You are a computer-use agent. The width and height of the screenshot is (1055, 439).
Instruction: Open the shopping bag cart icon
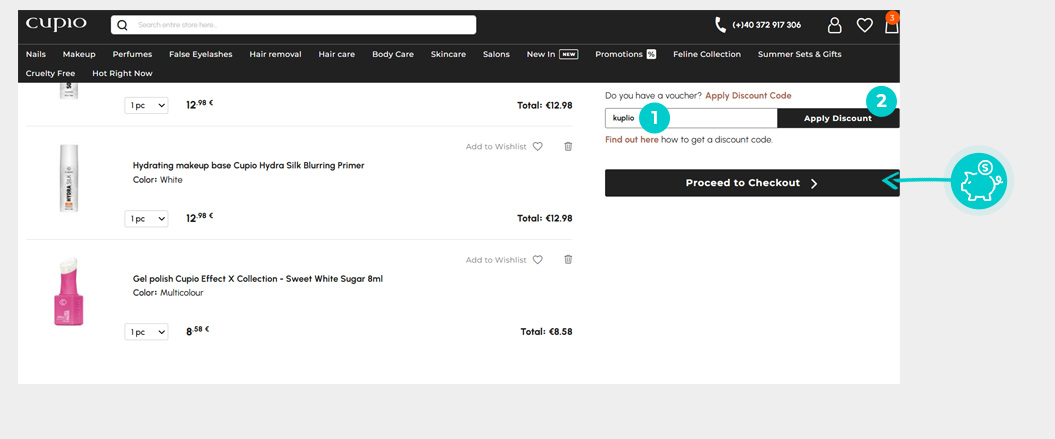891,26
